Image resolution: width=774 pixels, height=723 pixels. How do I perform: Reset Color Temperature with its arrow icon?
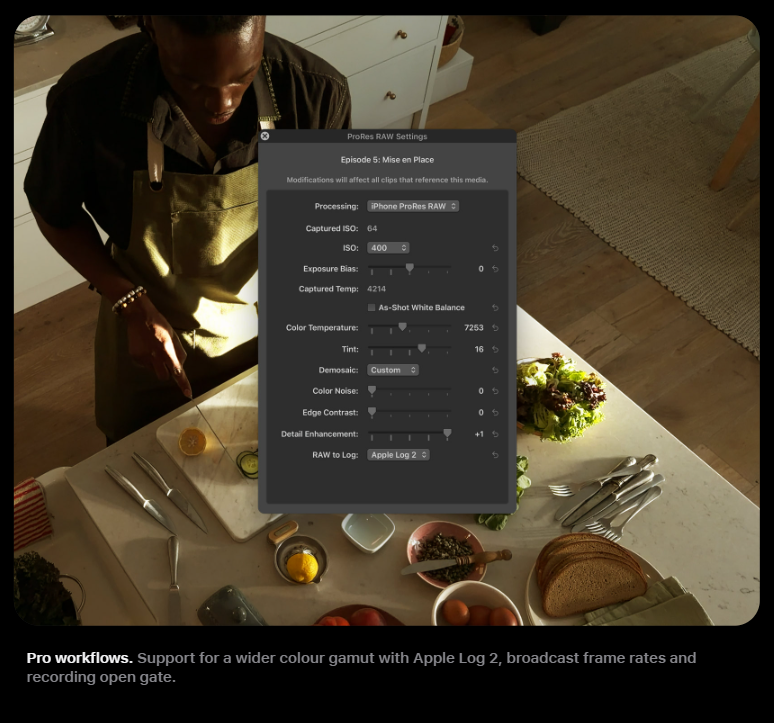pos(495,328)
